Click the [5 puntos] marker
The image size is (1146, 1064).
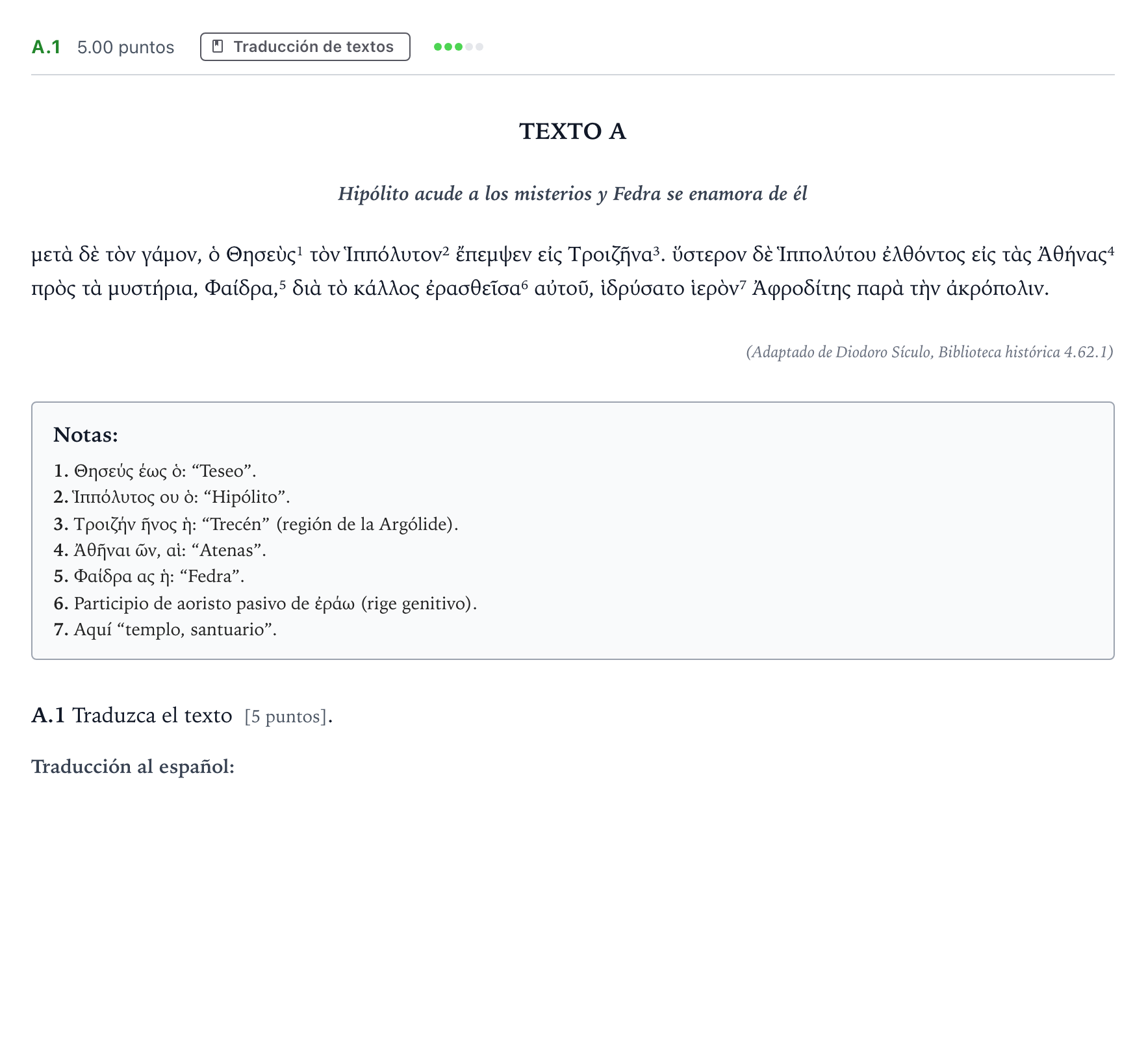[x=286, y=716]
